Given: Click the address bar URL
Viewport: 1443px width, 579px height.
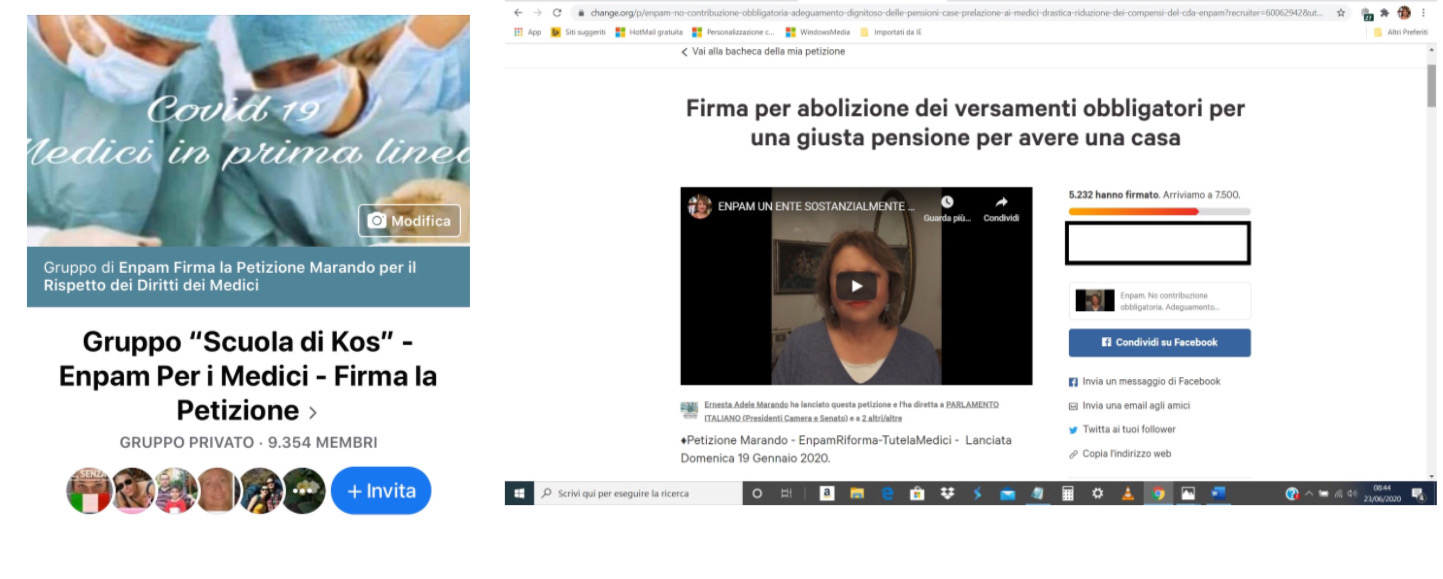Looking at the screenshot, I should coord(955,13).
